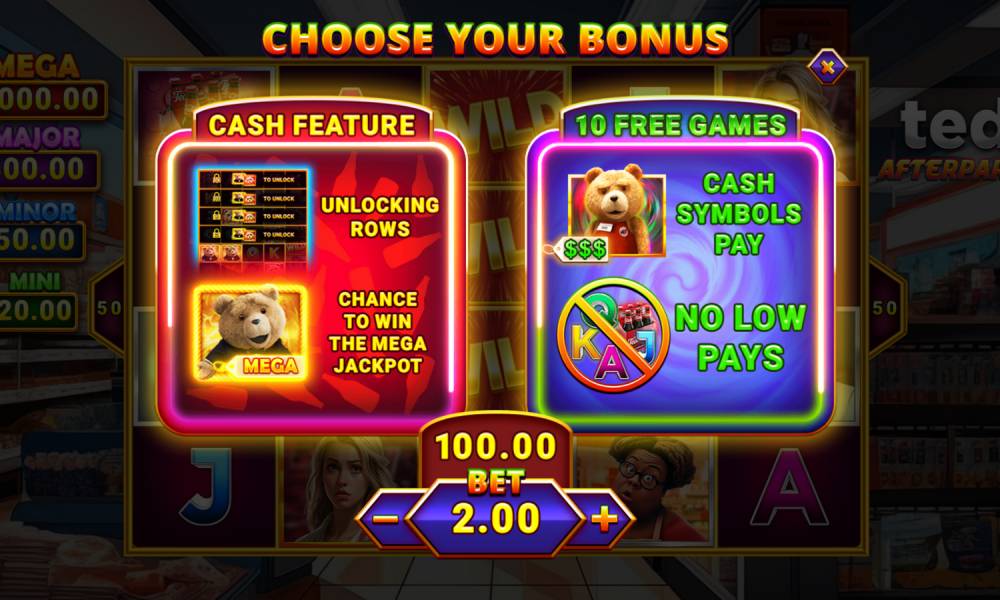The width and height of the screenshot is (1000, 600).
Task: Click the left 50 hexagon line marker
Action: [x=108, y=309]
